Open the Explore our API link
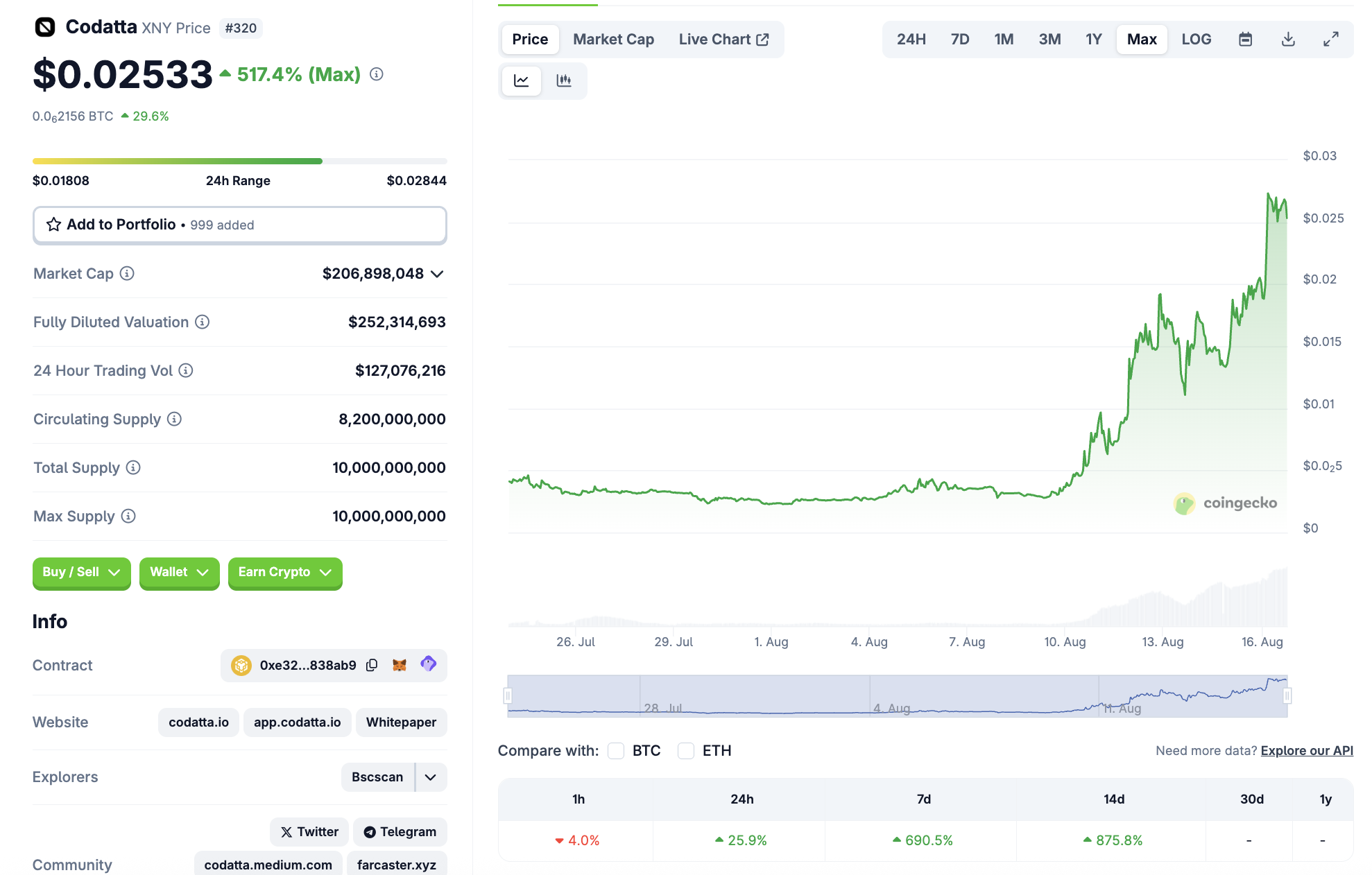Viewport: 1372px width, 875px height. (x=1306, y=751)
